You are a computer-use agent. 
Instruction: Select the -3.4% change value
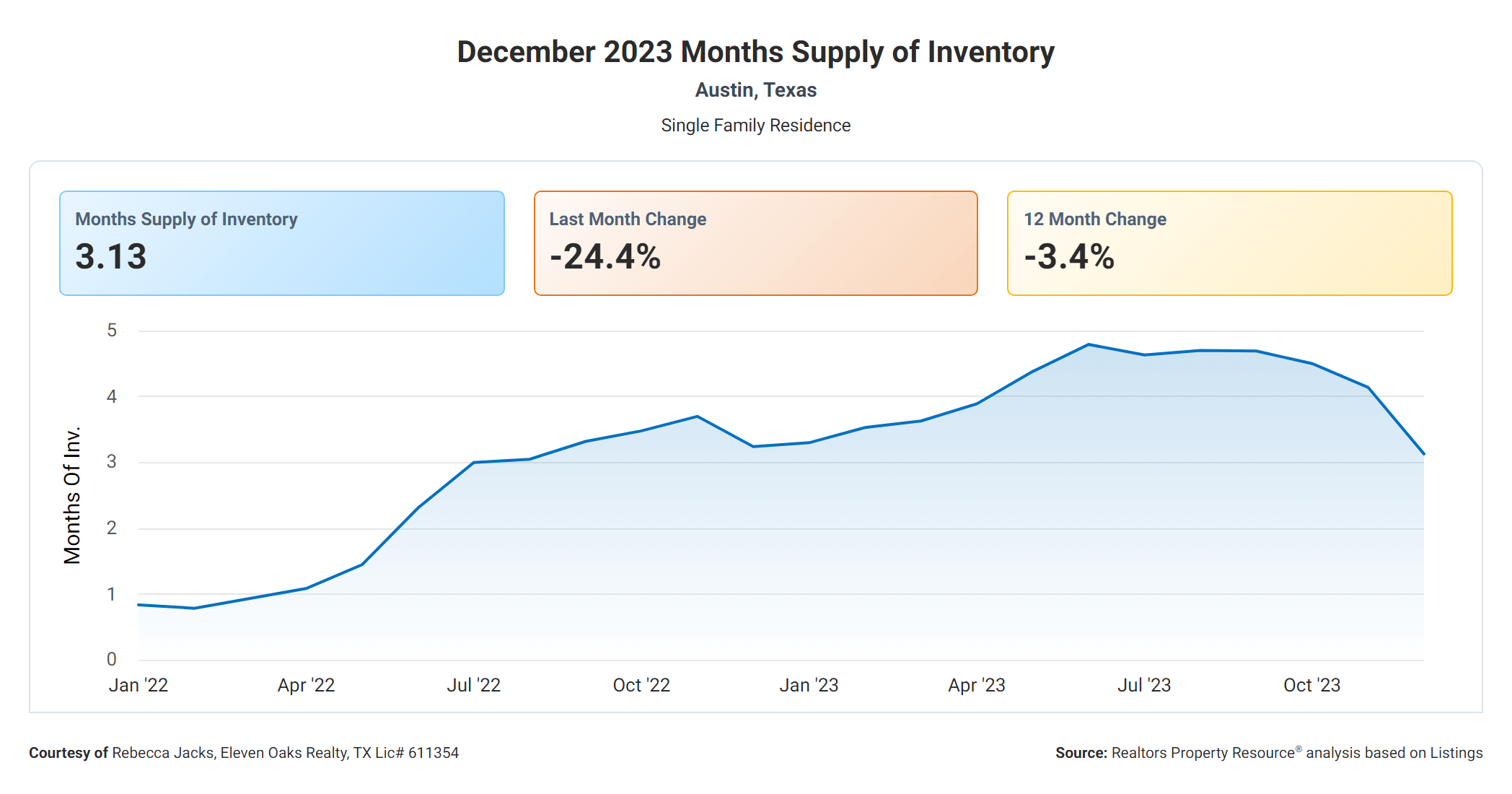pos(1069,257)
